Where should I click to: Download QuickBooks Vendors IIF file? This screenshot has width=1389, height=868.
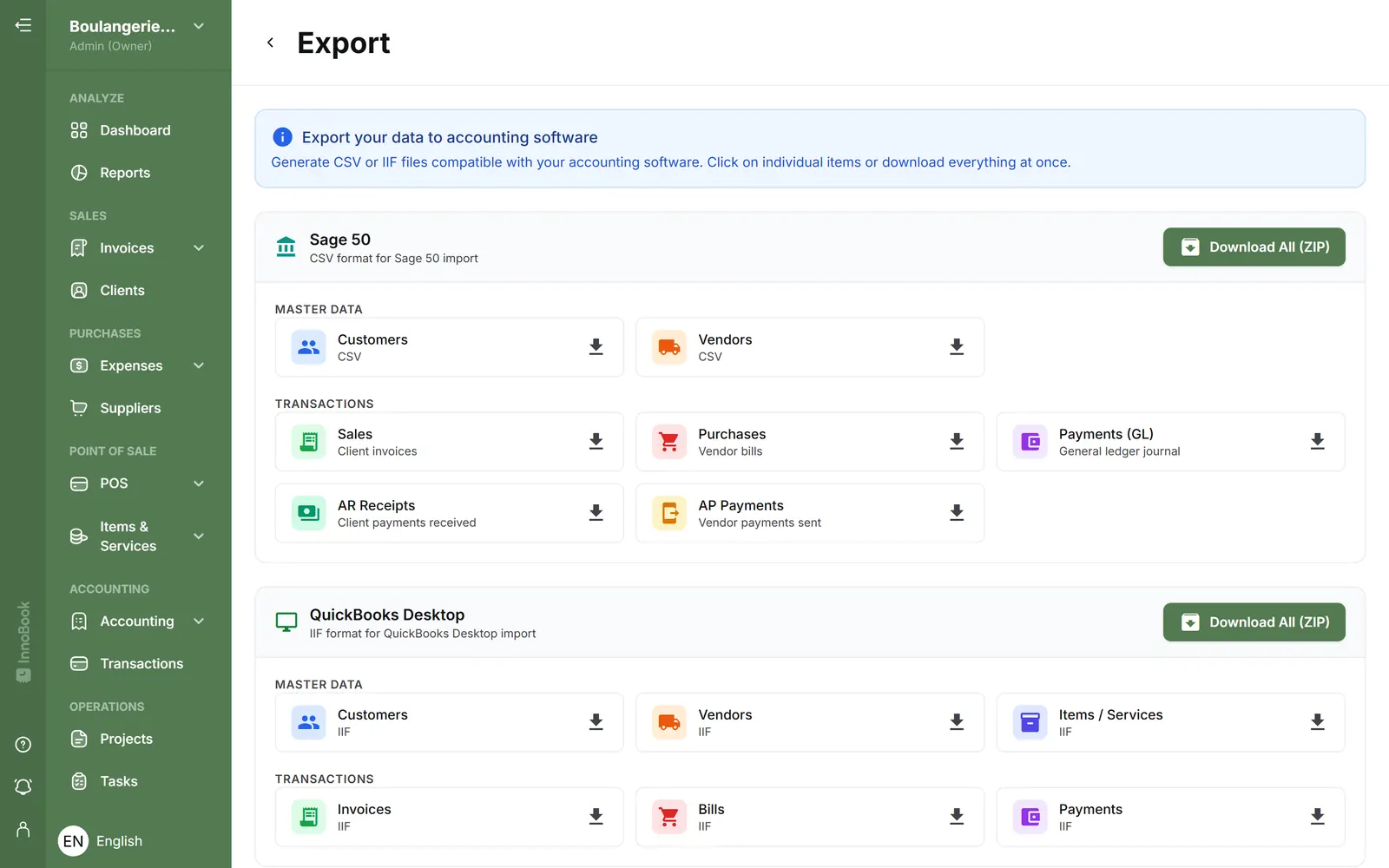coord(957,722)
